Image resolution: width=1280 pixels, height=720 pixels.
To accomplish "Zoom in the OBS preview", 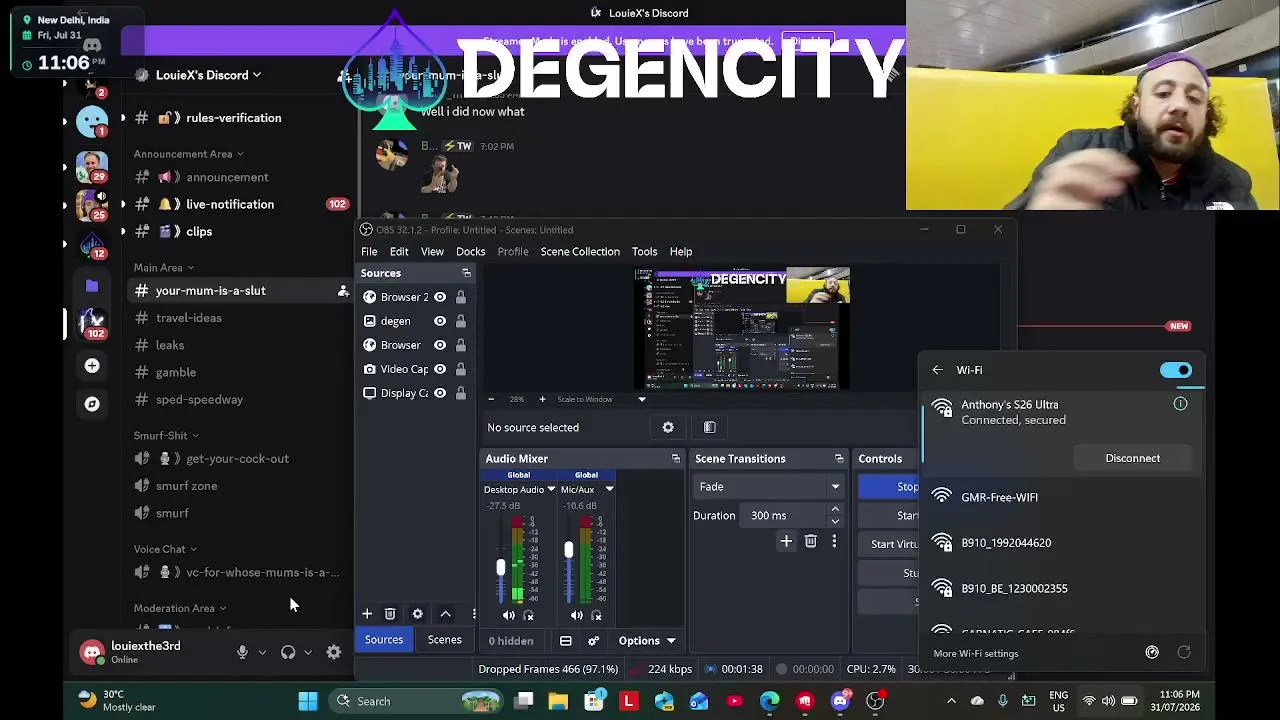I will pos(542,399).
